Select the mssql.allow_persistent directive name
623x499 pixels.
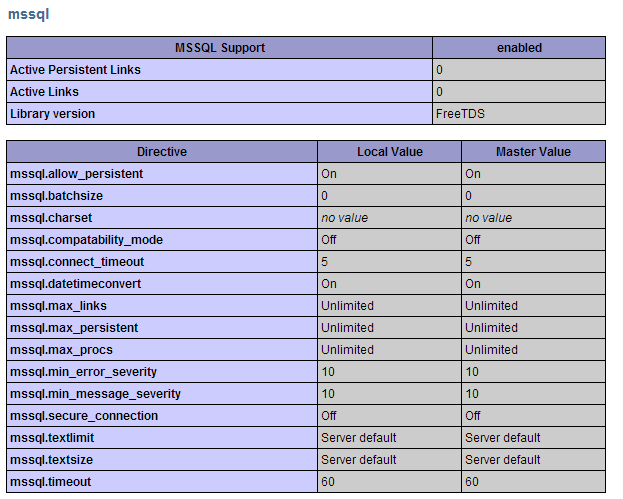[x=76, y=174]
